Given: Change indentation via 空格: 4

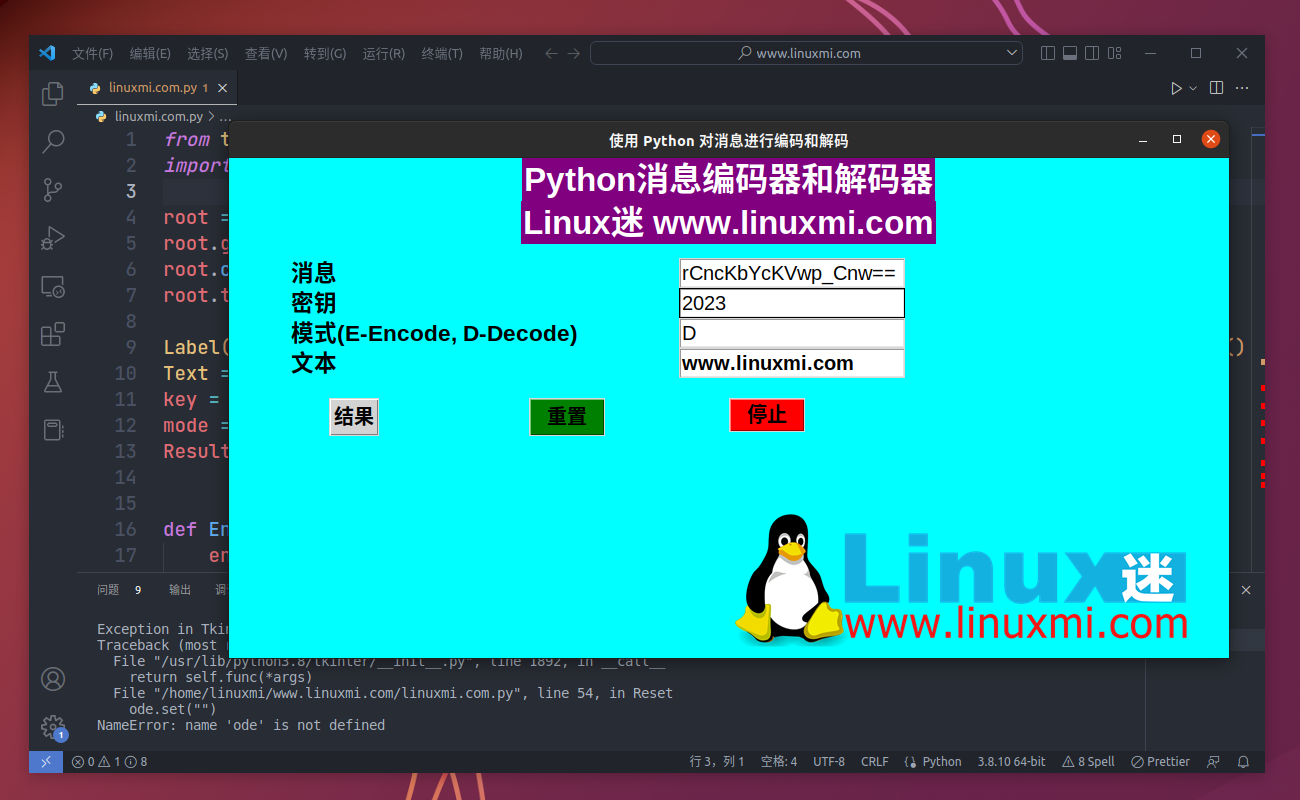Looking at the screenshot, I should pos(779,761).
